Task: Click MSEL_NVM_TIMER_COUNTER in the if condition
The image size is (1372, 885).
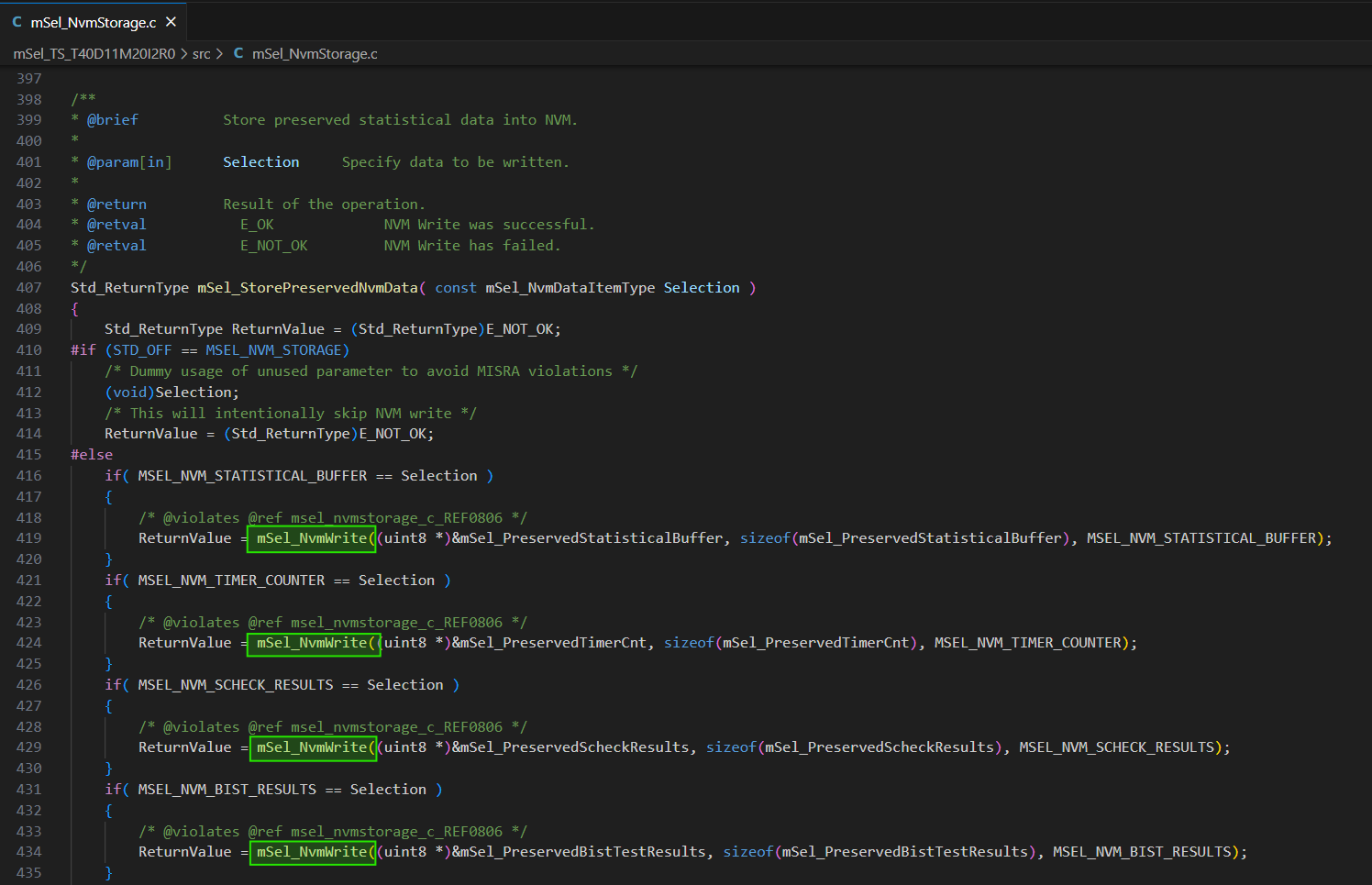Action: coord(231,581)
